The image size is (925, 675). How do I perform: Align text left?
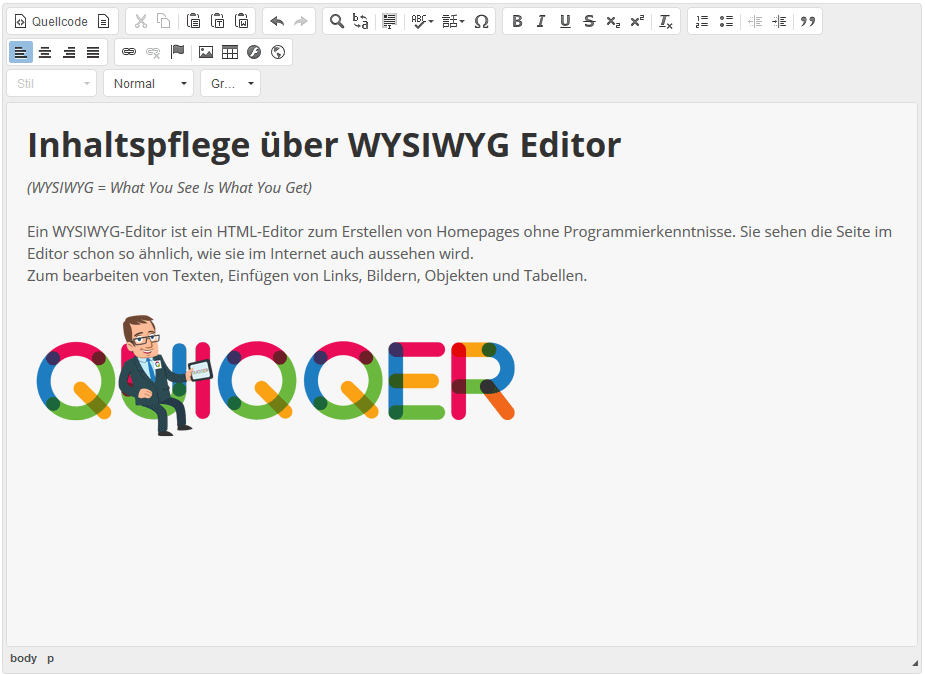[21, 53]
